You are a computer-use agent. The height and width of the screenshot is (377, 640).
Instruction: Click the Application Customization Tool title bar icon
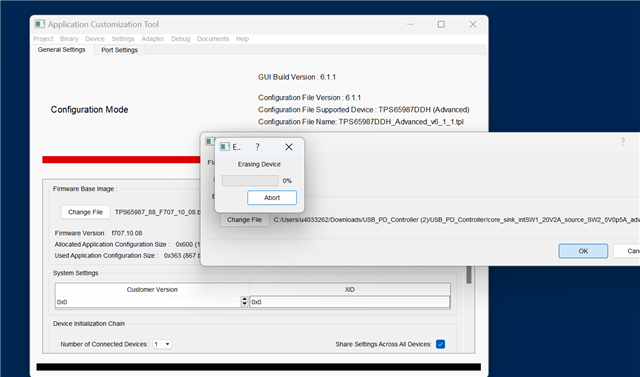[40, 24]
